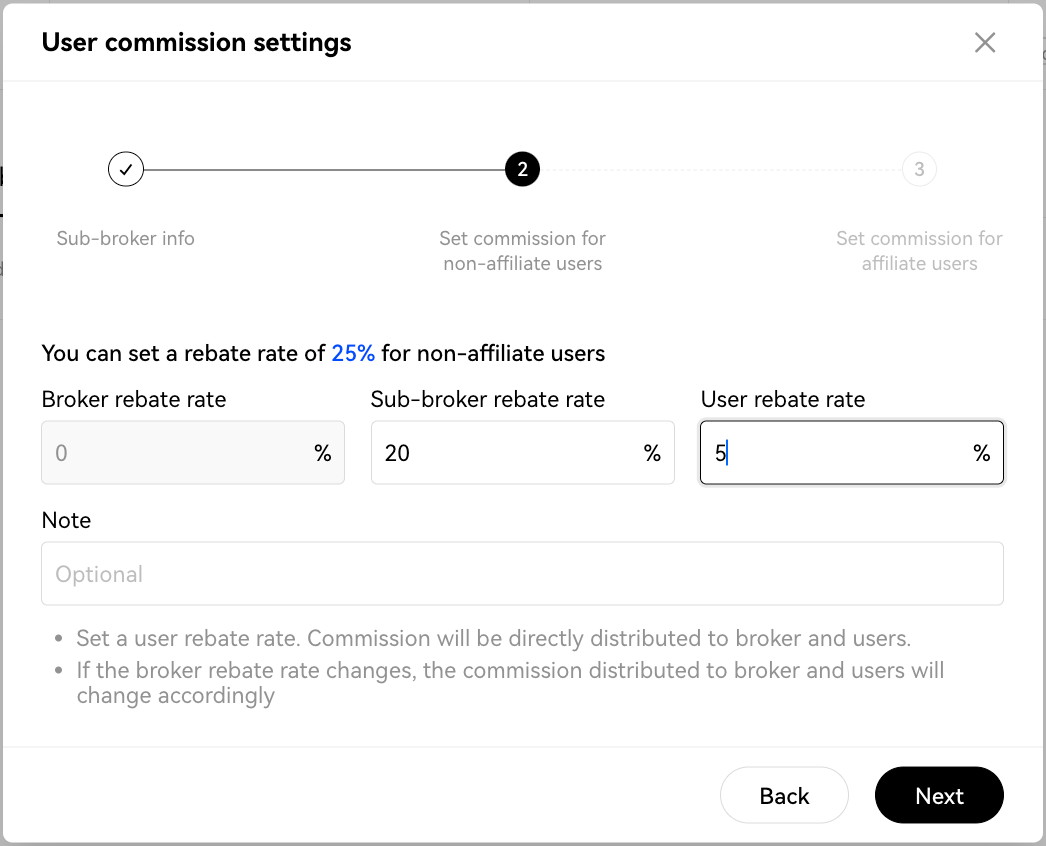
Task: Select the affiliate users commission step label
Action: 919,251
